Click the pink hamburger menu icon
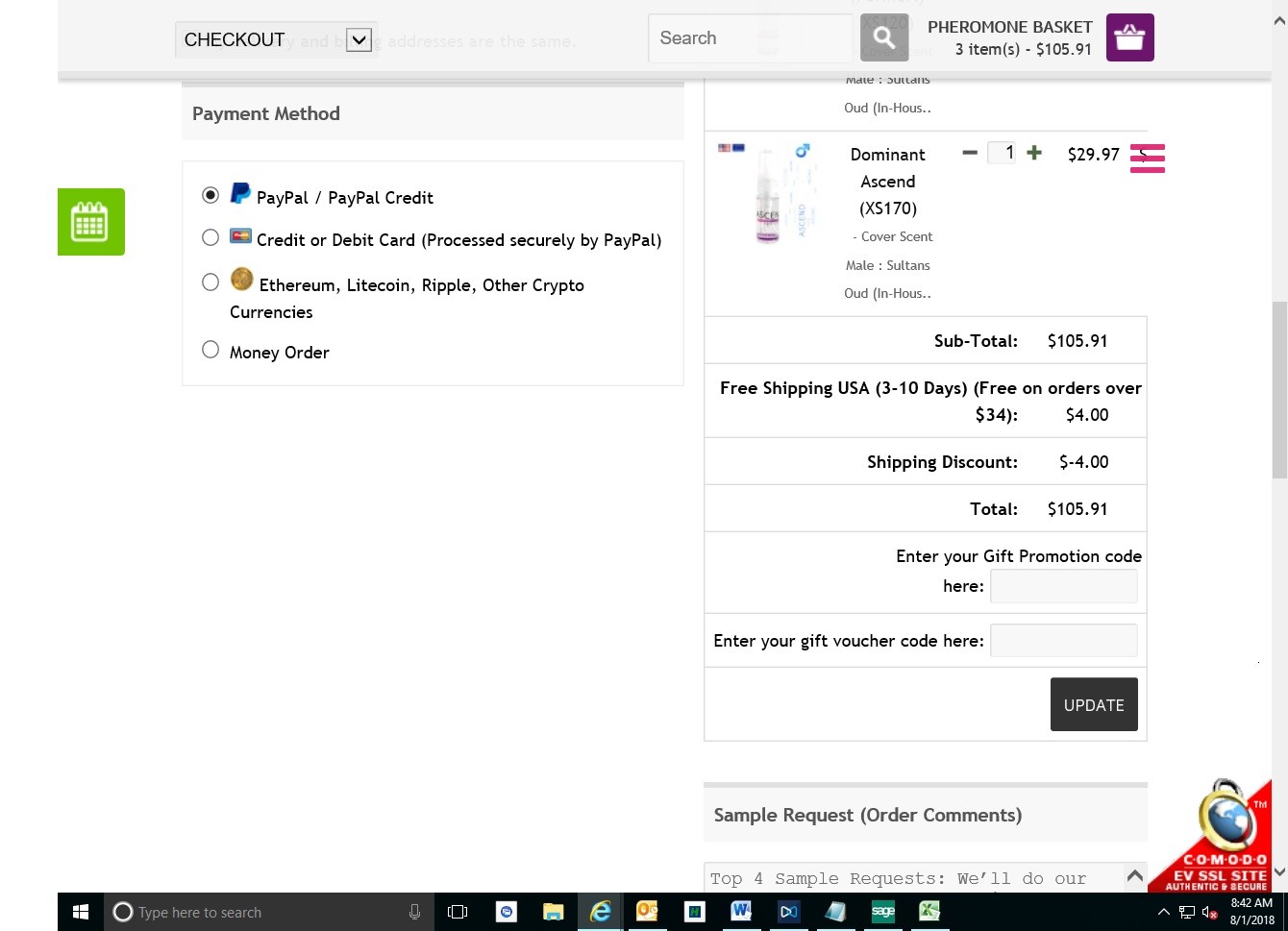Screen dimensions: 1288x931 click(x=1148, y=159)
